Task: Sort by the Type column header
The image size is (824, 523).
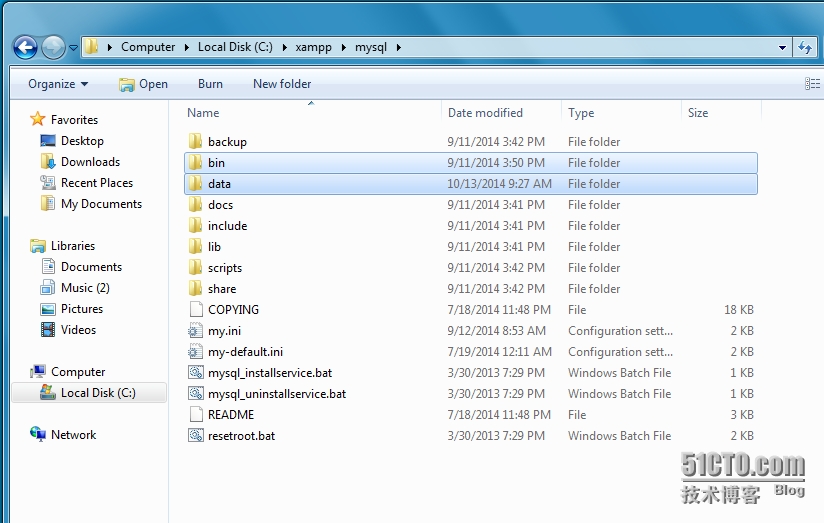Action: coord(581,113)
